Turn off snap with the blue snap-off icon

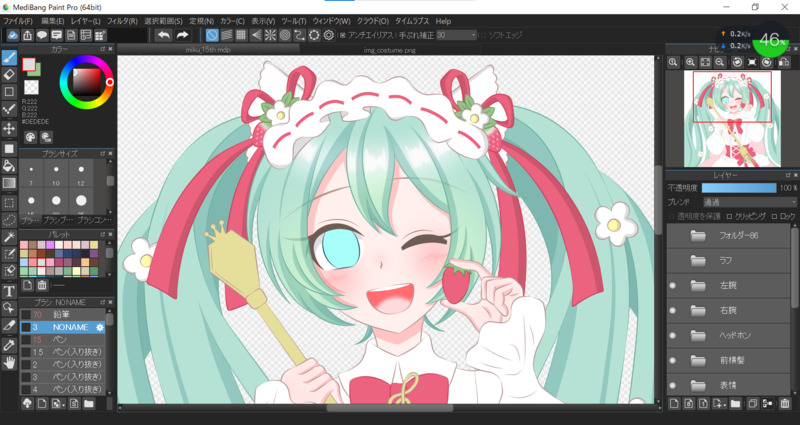tap(212, 35)
